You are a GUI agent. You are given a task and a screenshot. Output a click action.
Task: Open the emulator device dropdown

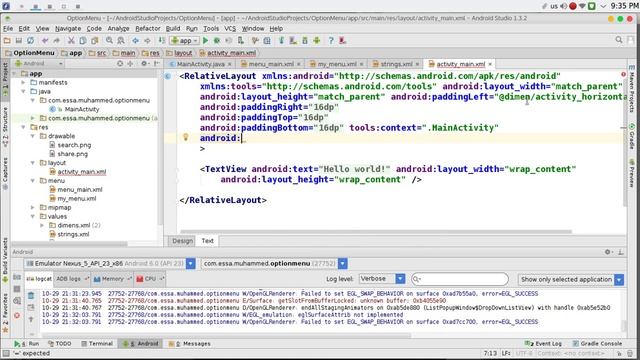pos(191,264)
